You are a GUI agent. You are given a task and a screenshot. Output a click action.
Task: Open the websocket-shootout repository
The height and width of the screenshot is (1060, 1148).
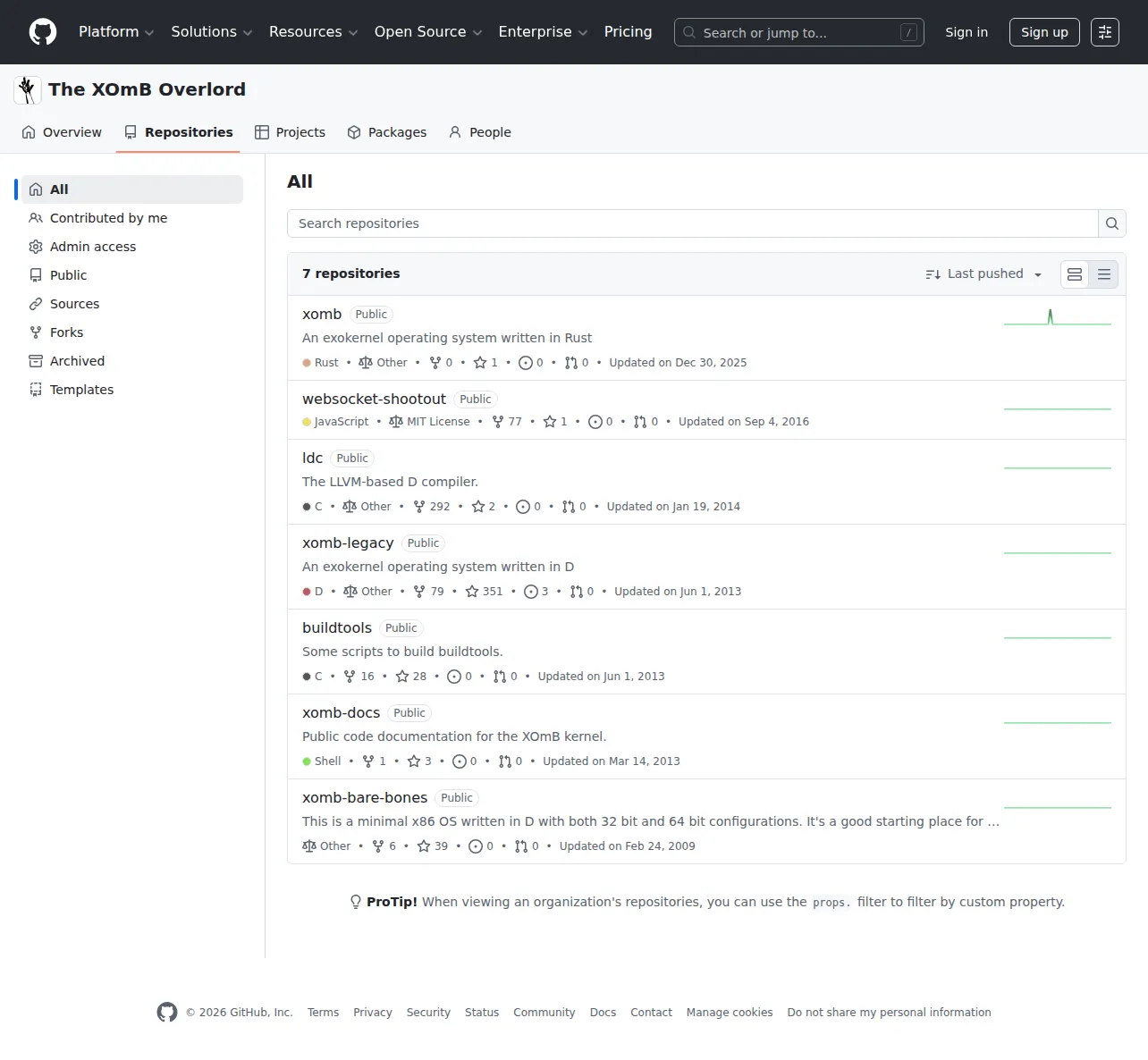[x=374, y=400]
